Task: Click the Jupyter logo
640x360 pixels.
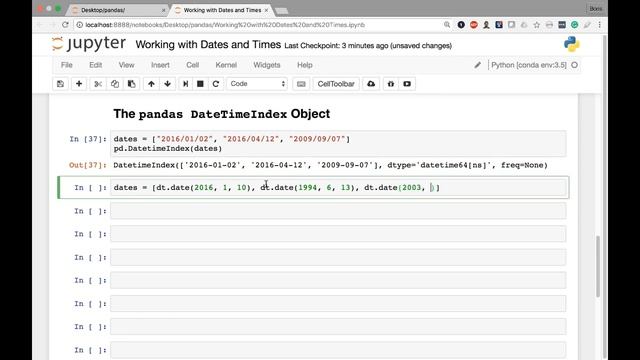Action: [x=89, y=43]
